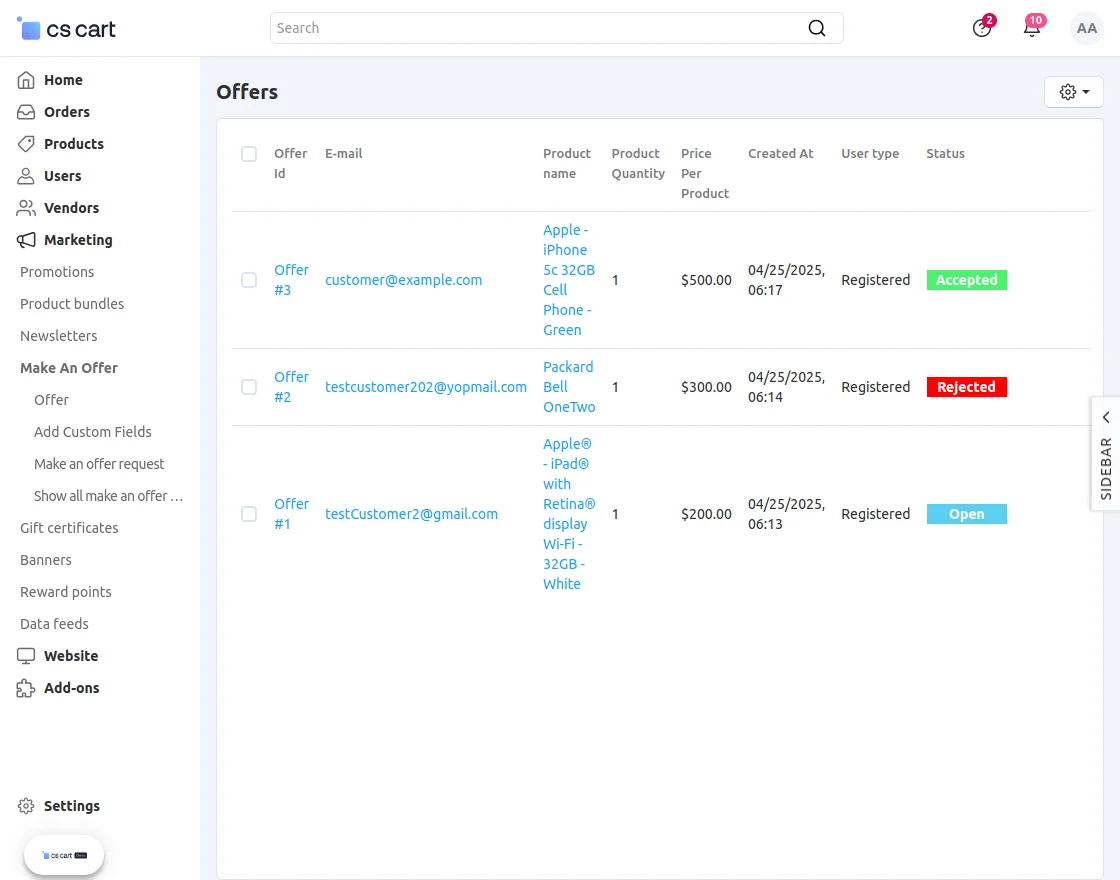The image size is (1120, 880).
Task: Open the Offer #2 link
Action: point(291,387)
